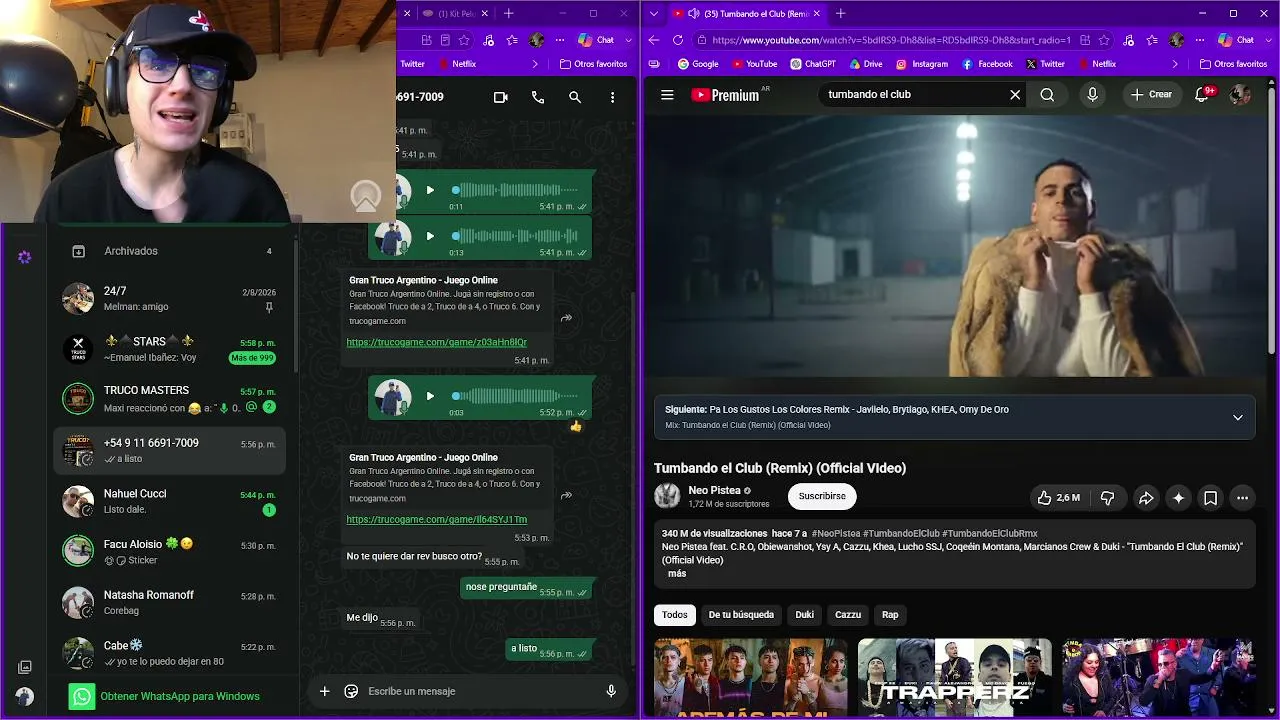Subscribe with the Suscribirse button
1280x720 pixels.
click(822, 496)
